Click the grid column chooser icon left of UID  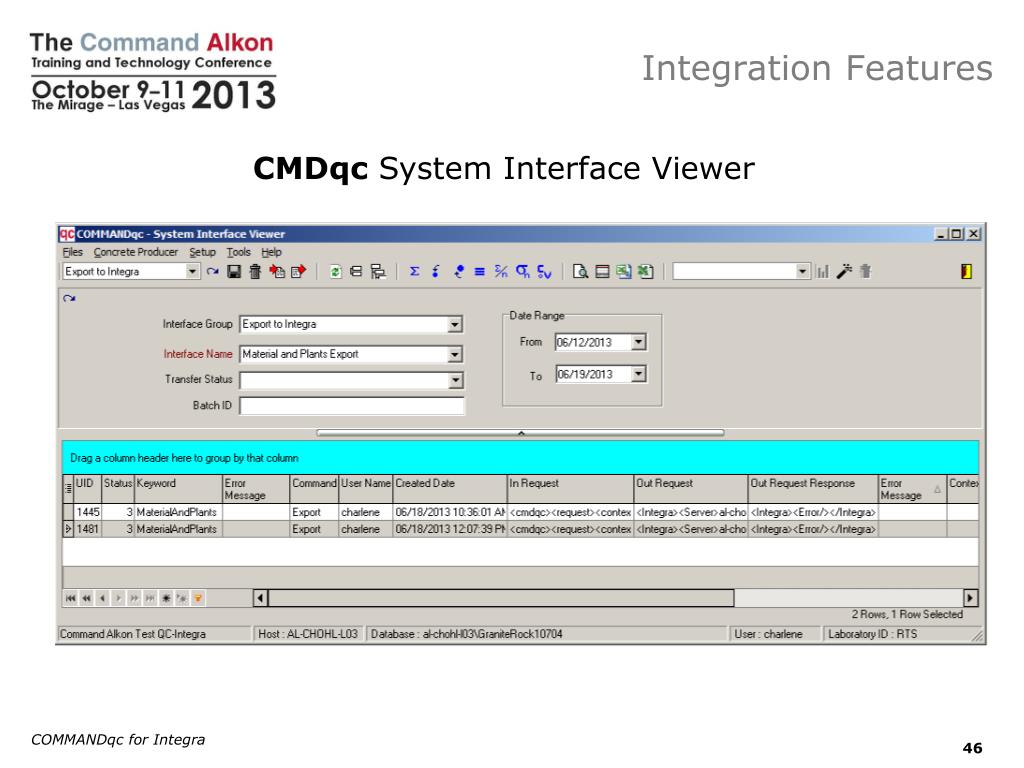click(x=68, y=489)
